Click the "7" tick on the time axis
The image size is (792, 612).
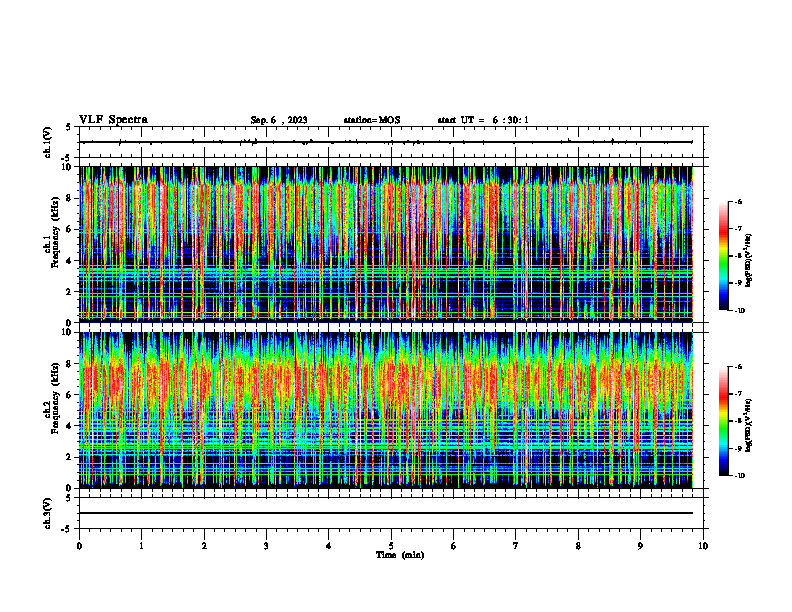[516, 546]
